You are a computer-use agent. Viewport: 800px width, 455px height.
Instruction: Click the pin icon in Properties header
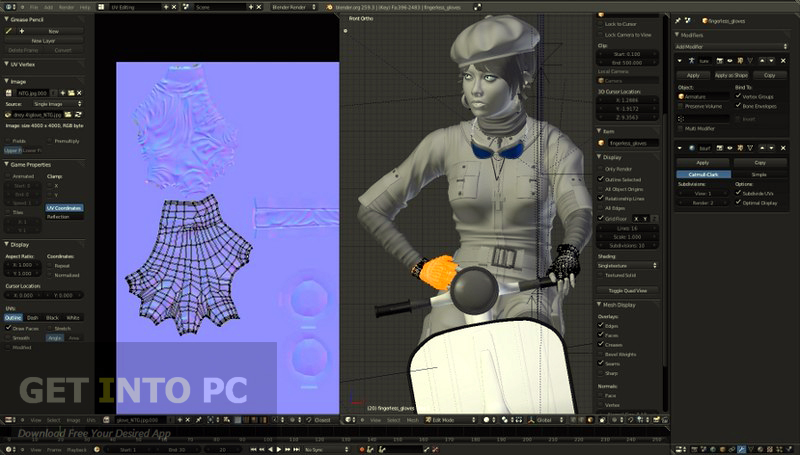tap(678, 20)
